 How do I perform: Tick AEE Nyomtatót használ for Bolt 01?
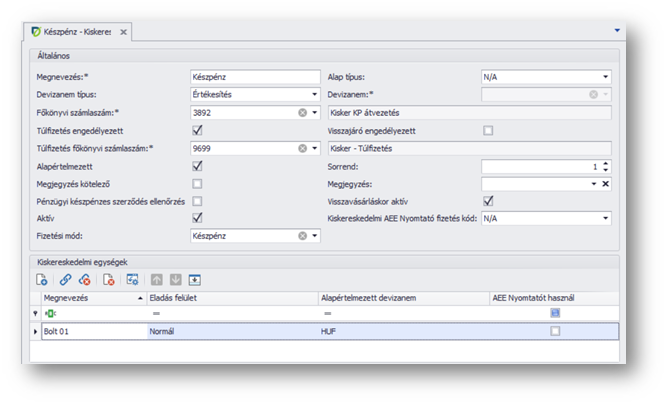[x=555, y=331]
